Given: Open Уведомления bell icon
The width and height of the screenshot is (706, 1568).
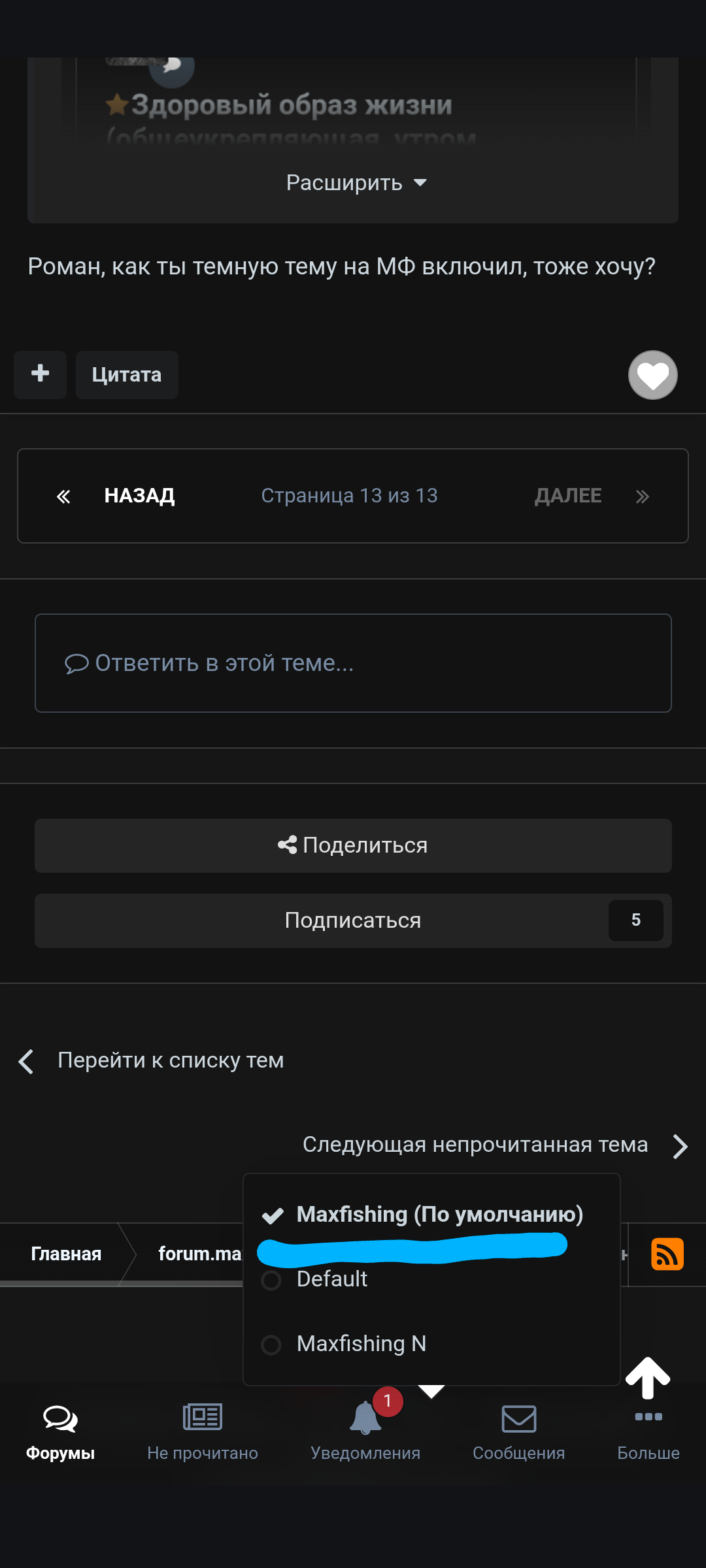Looking at the screenshot, I should [x=365, y=1419].
